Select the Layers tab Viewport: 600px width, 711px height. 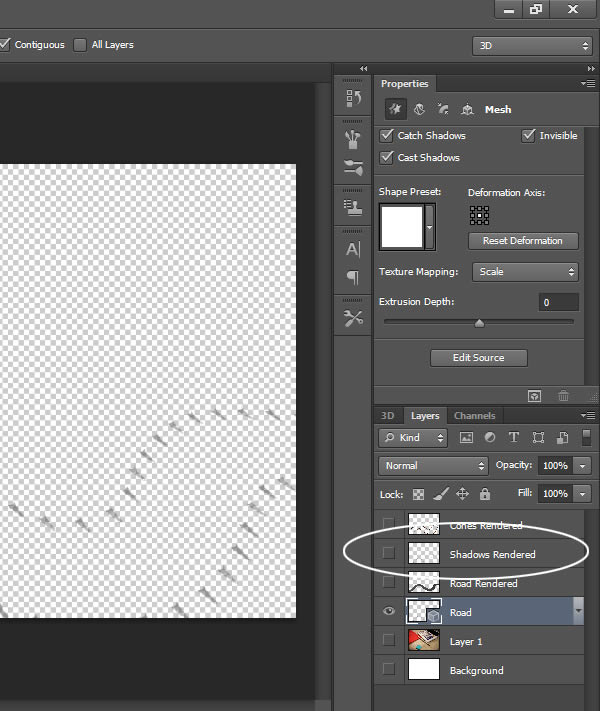(425, 416)
